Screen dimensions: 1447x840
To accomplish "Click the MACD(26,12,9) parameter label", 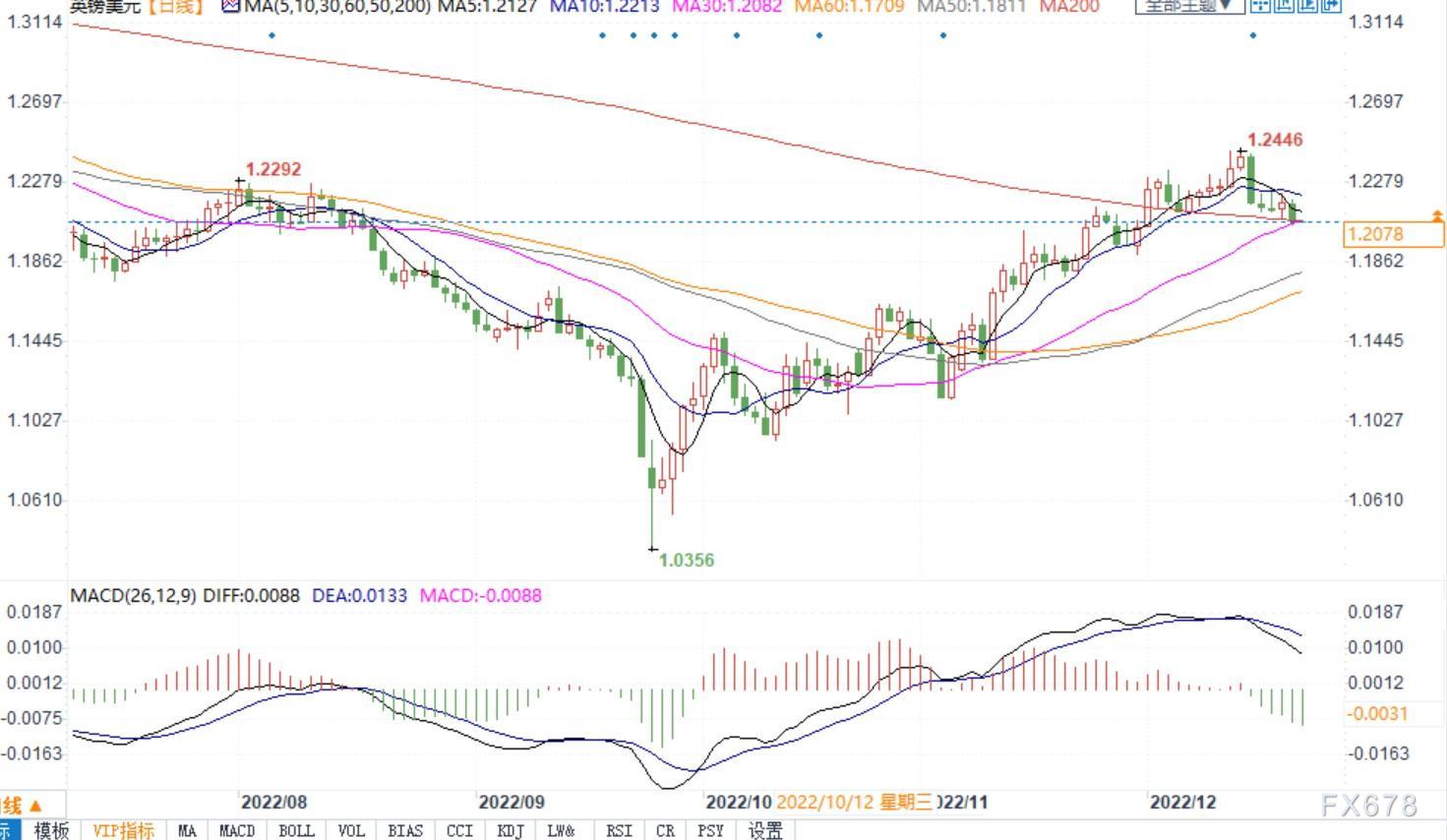I will click(134, 595).
